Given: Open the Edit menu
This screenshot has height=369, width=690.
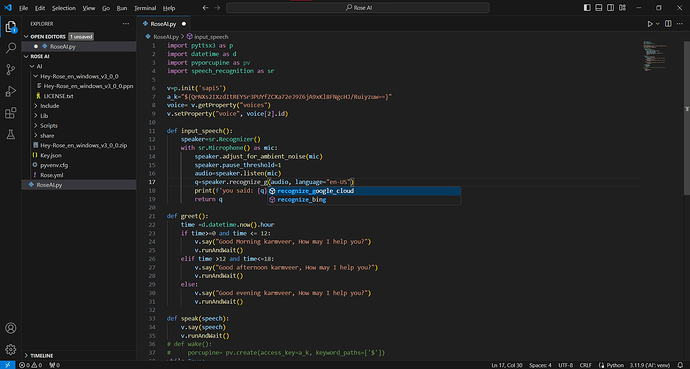Looking at the screenshot, I should pyautogui.click(x=40, y=8).
